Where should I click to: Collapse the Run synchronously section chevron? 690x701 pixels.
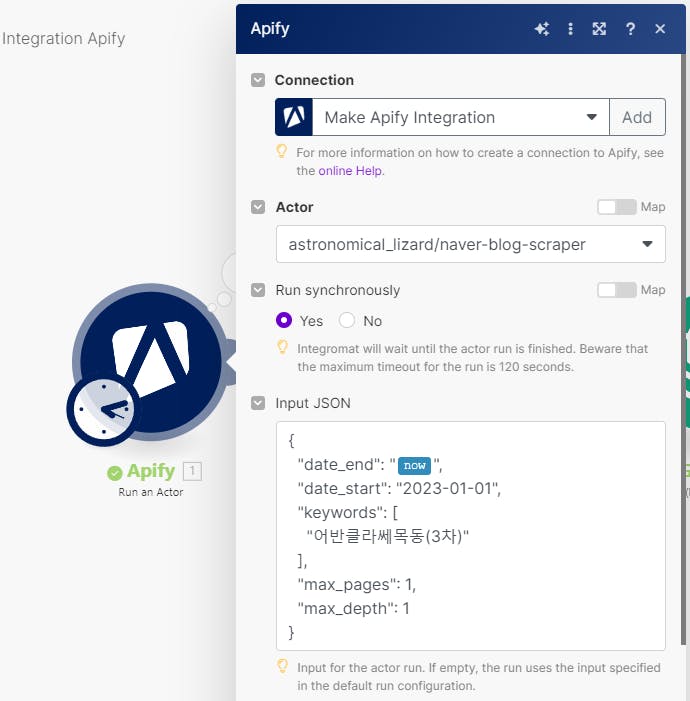pos(258,290)
